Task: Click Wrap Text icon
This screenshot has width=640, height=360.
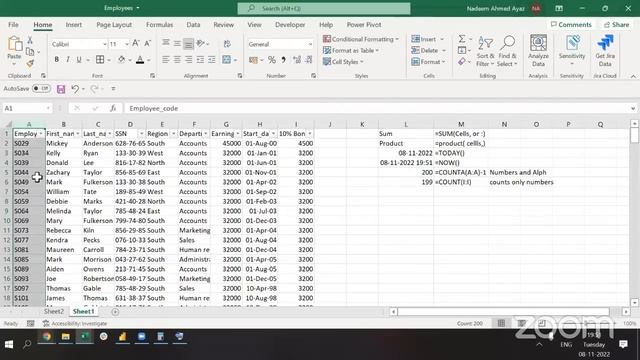Action: tap(227, 43)
